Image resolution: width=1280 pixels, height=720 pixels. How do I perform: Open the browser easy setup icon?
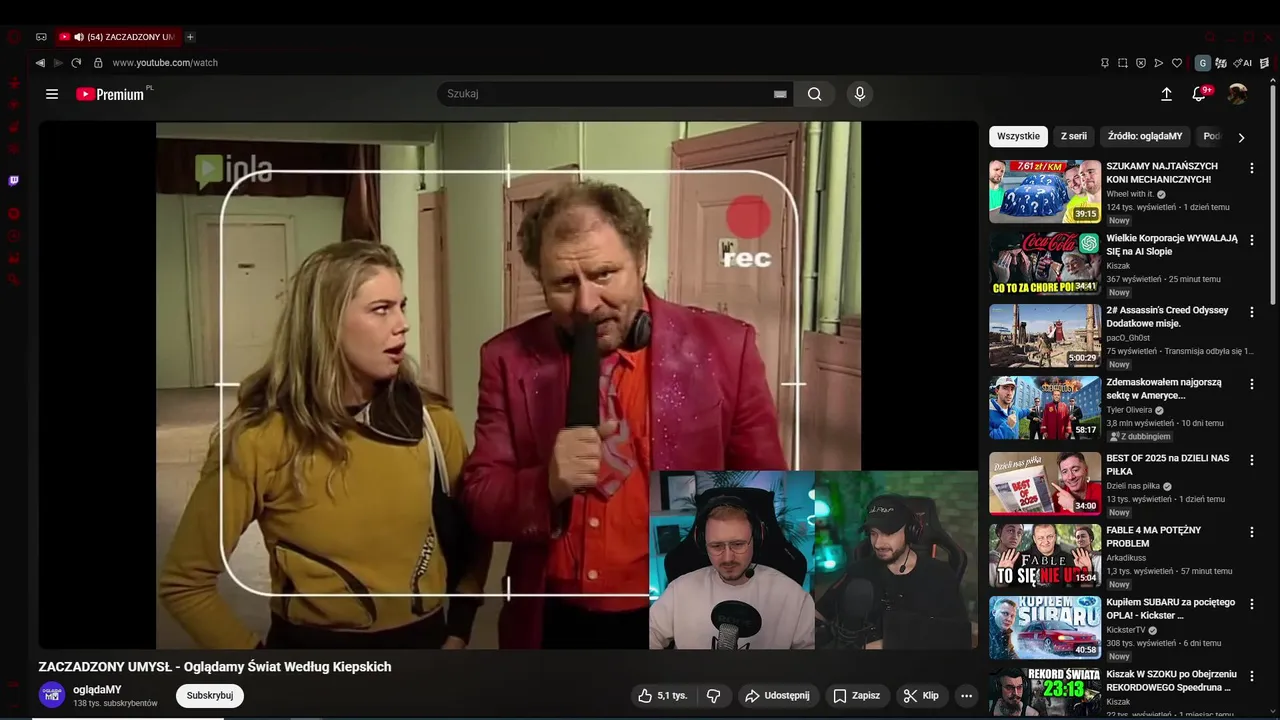click(1265, 63)
